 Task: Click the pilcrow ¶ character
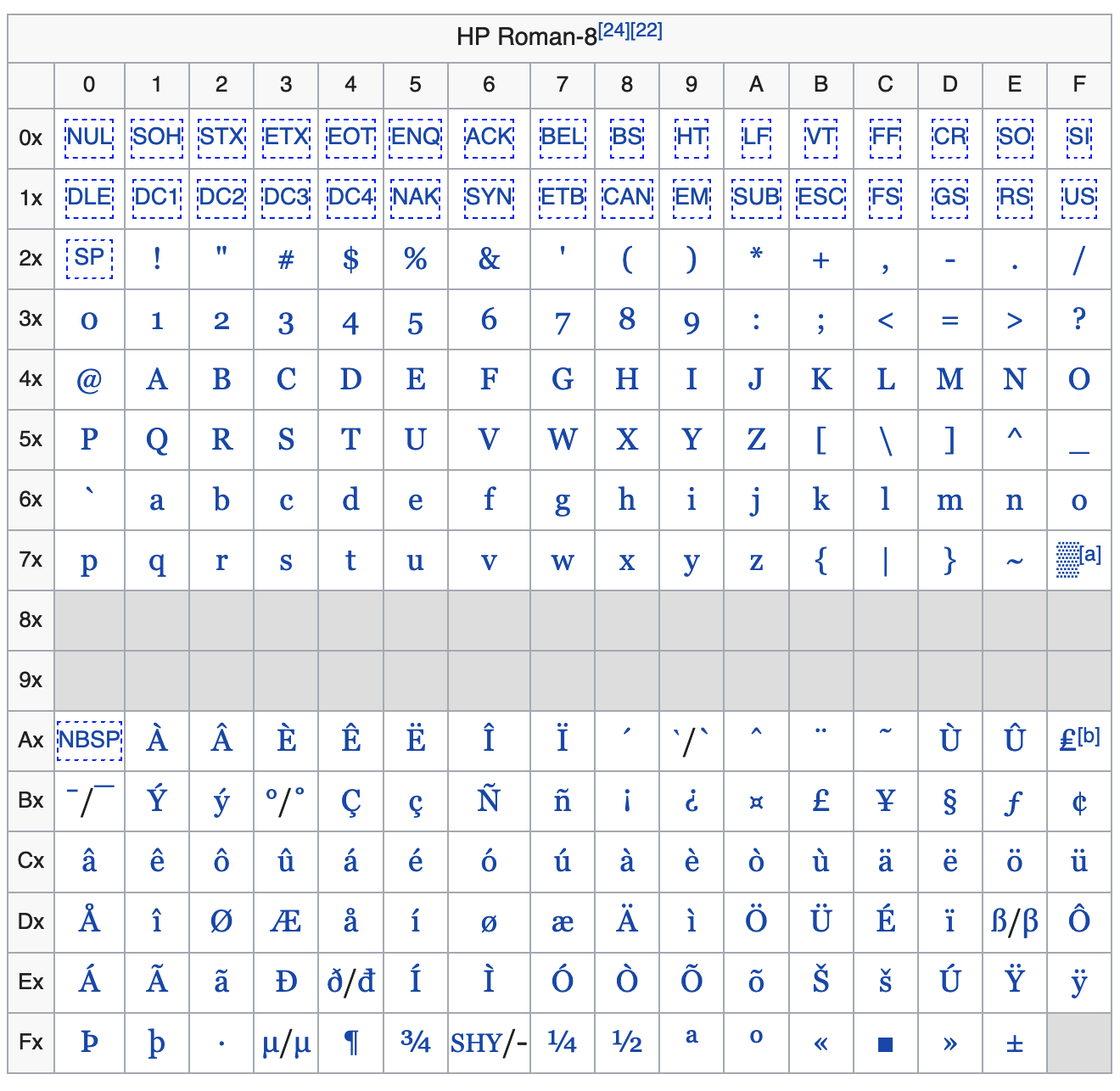tap(350, 1043)
